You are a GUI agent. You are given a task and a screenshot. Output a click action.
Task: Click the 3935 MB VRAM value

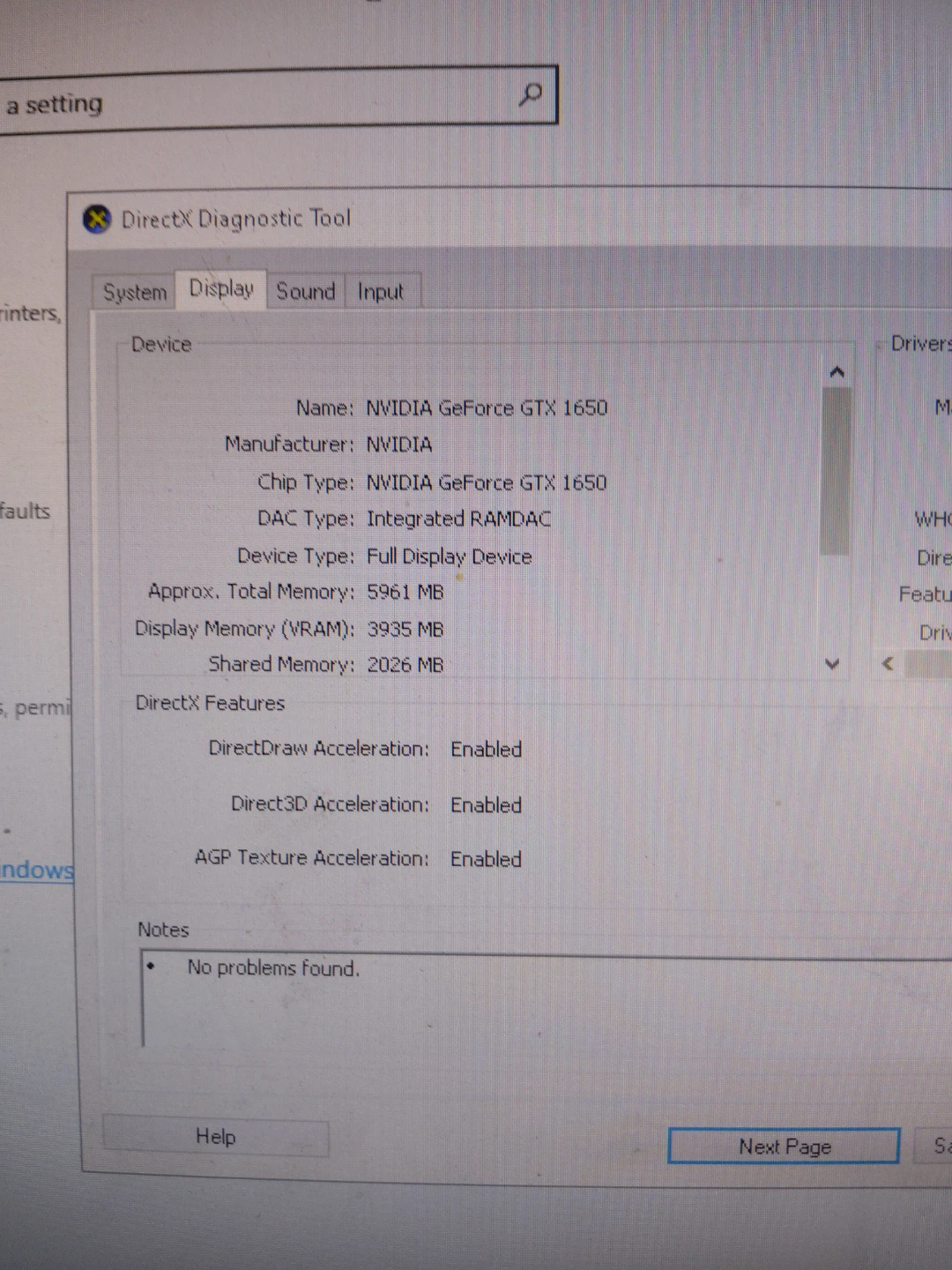(405, 629)
